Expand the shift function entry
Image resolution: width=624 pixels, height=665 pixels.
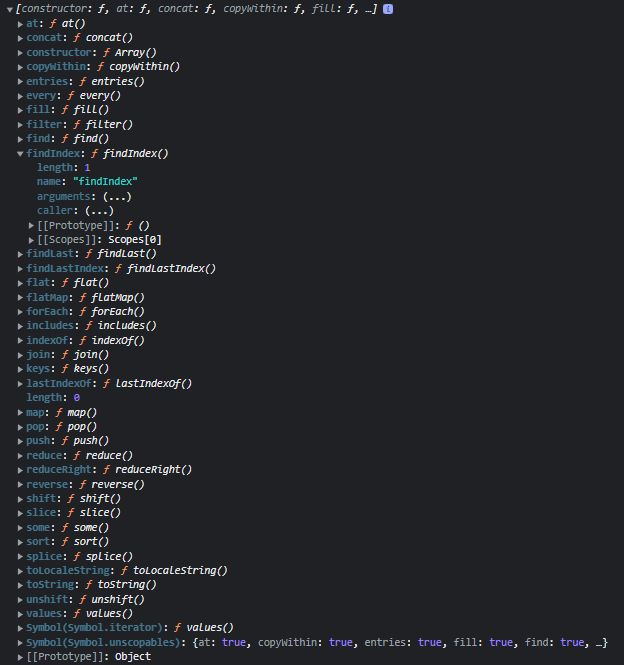point(20,499)
